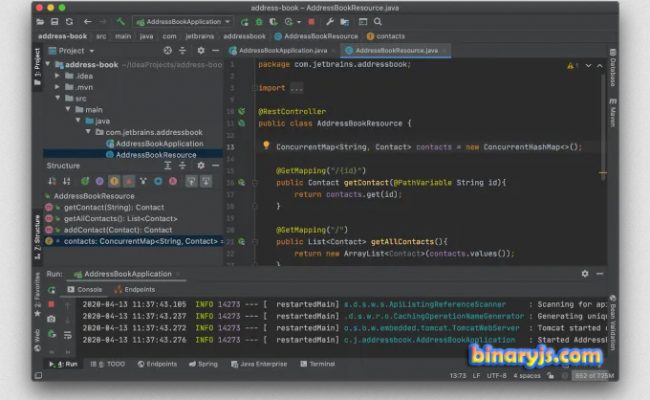Image resolution: width=650 pixels, height=400 pixels.
Task: Toggle Autoscroll to Source in Structure
Action: pos(191,181)
